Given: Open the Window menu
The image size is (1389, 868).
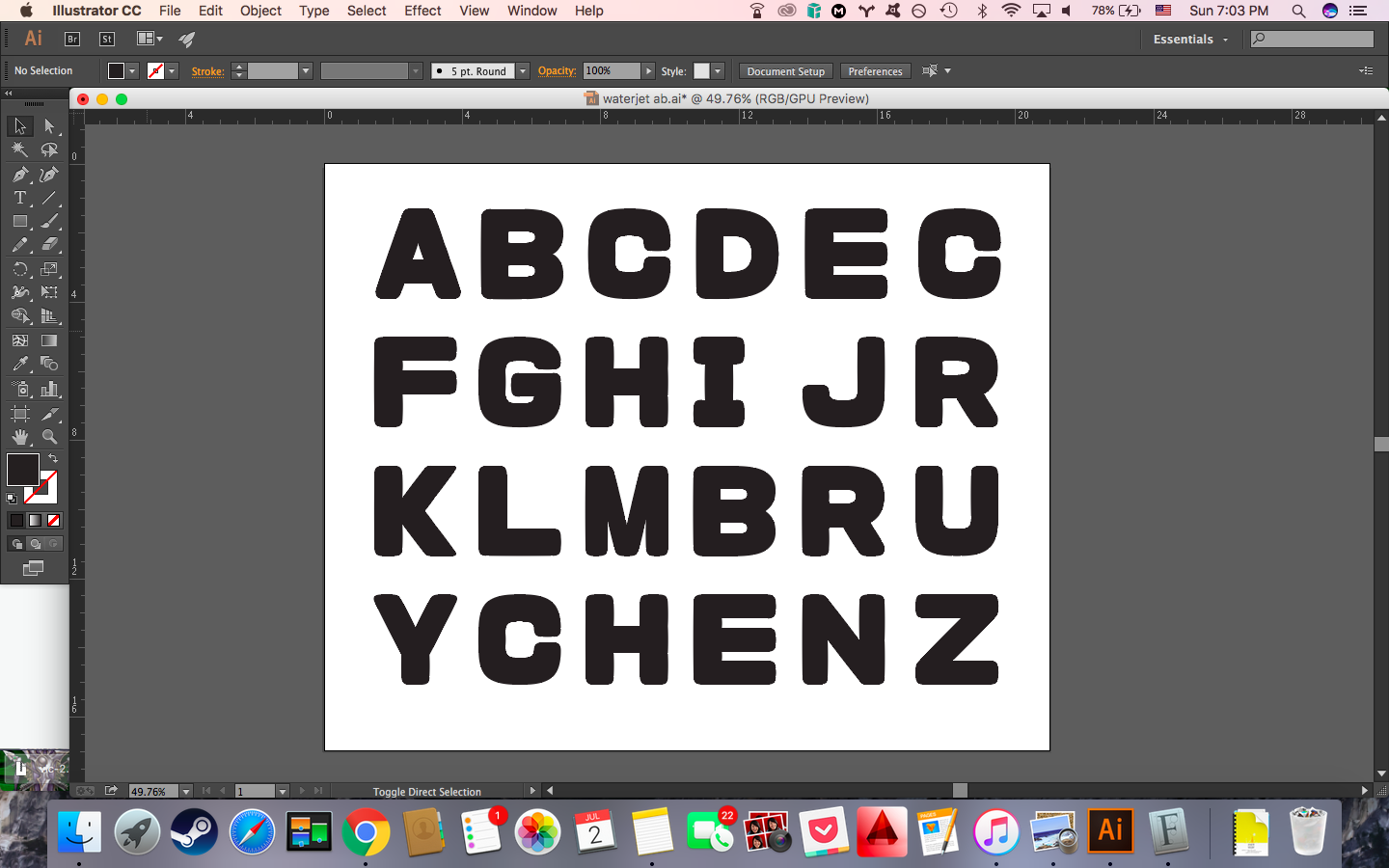Looking at the screenshot, I should [x=532, y=11].
